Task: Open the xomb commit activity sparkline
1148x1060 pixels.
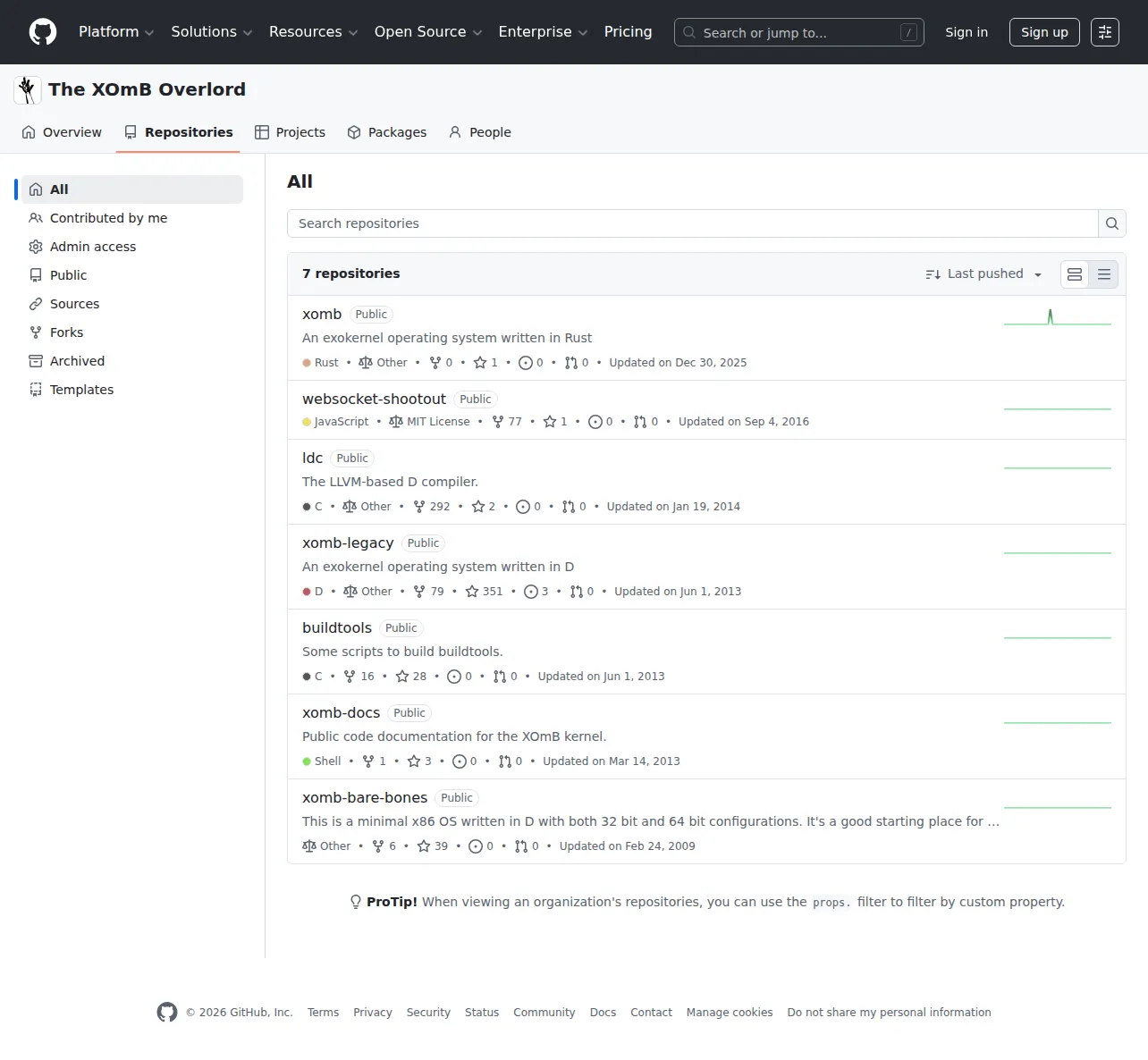Action: coord(1058,316)
